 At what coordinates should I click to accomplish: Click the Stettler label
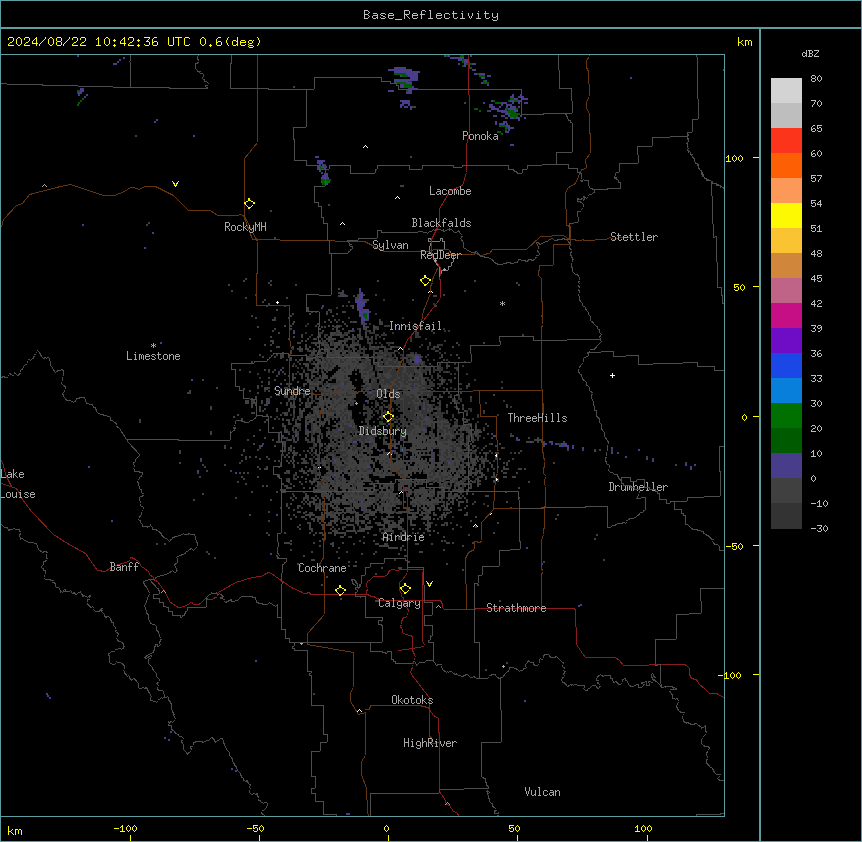point(634,237)
